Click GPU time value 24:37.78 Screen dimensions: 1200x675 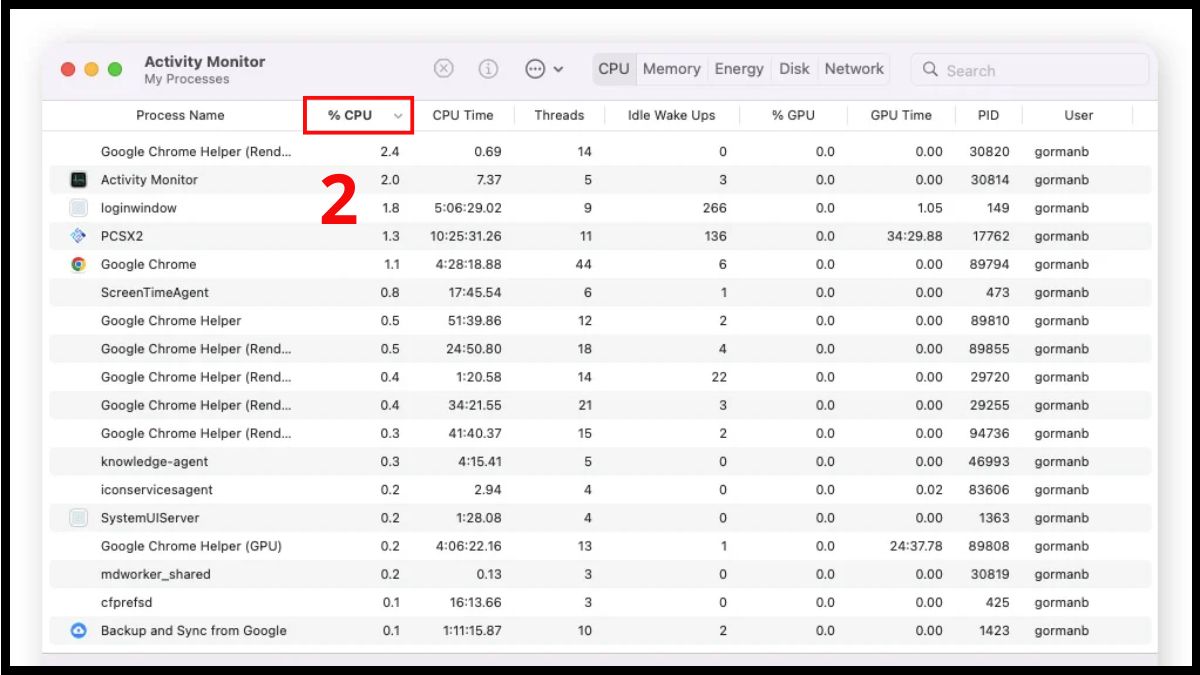pos(915,546)
